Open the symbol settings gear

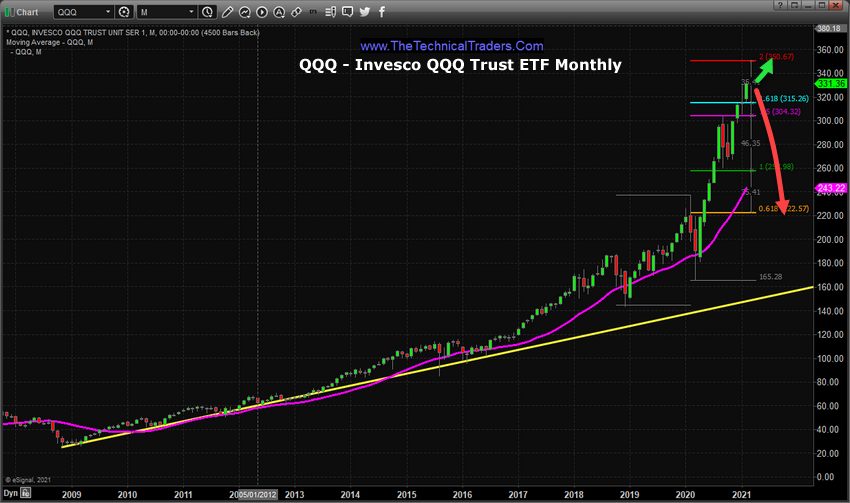point(124,12)
